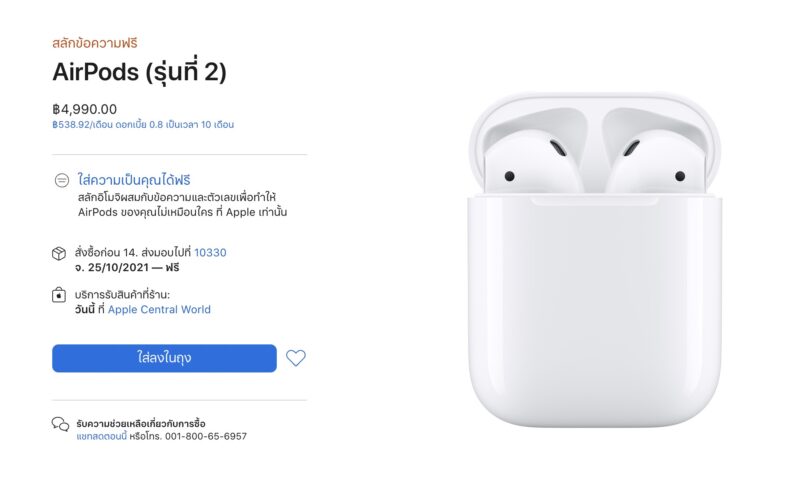
Task: Open the ใส่ความเป็นคุณได้ฟรี engraving link
Action: pos(134,180)
